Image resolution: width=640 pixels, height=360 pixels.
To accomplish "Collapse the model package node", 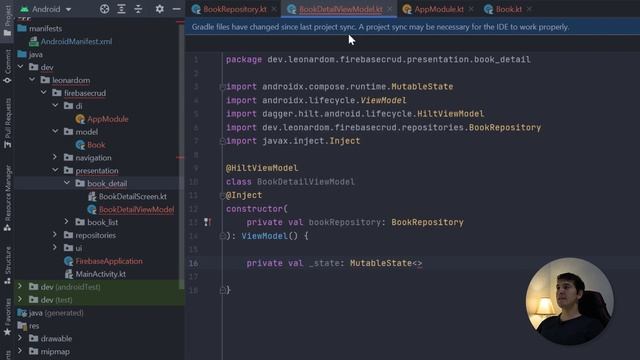I will coord(56,132).
